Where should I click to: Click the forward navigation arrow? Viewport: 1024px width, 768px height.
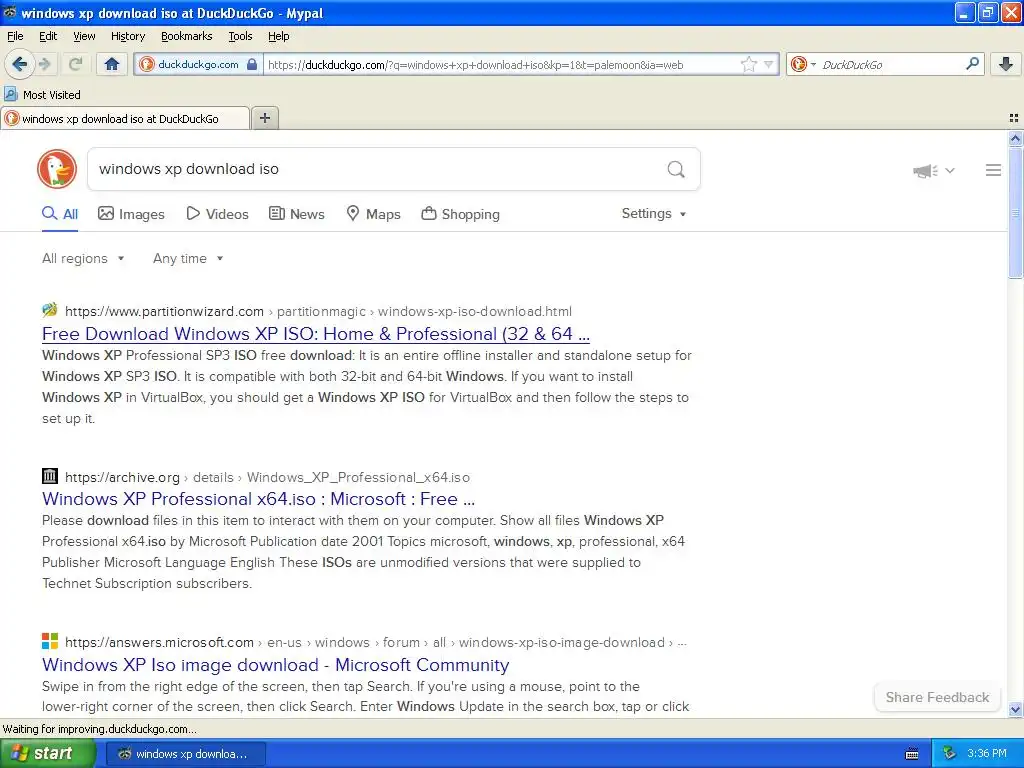click(x=45, y=64)
